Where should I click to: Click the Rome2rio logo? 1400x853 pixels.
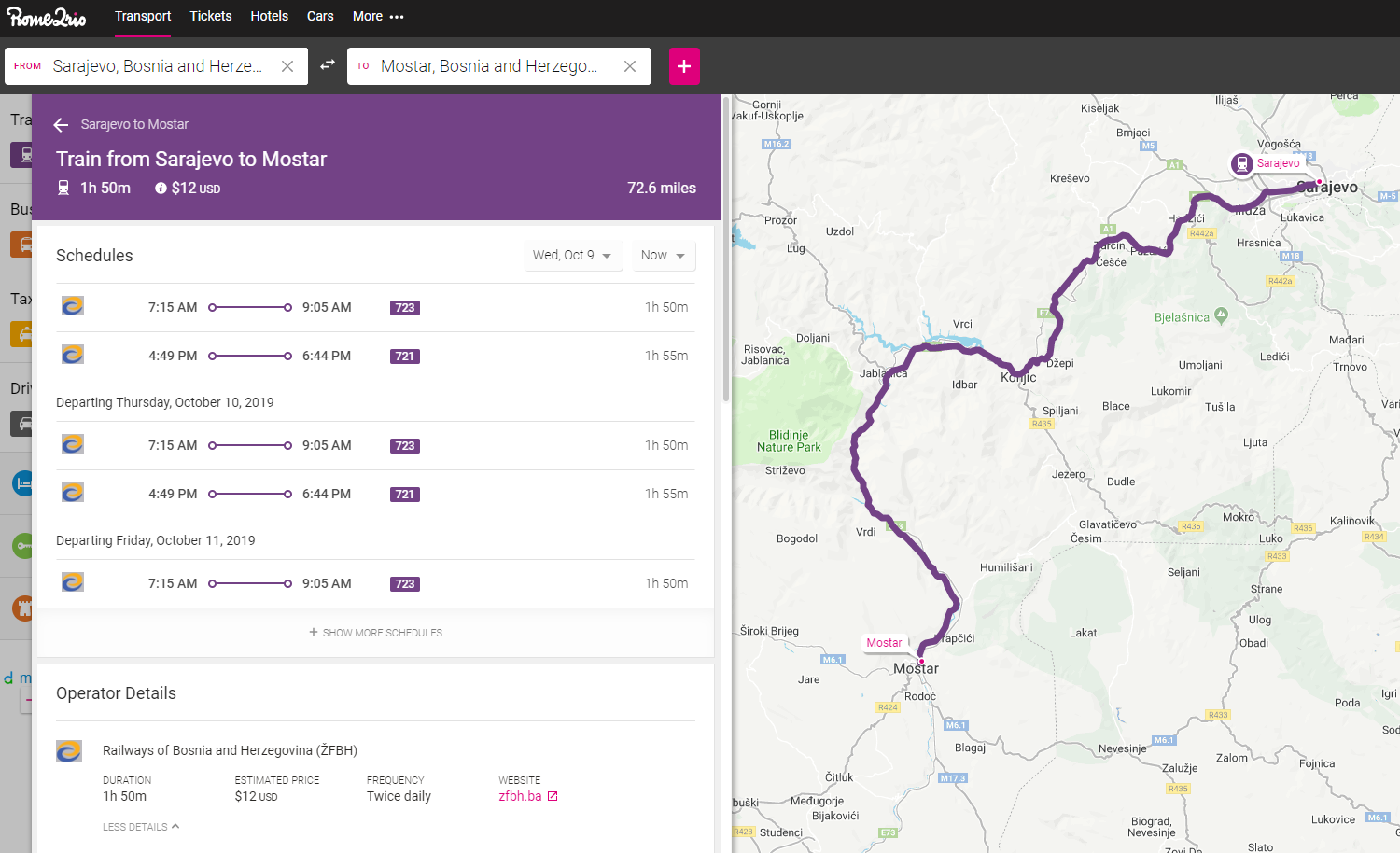pyautogui.click(x=47, y=17)
